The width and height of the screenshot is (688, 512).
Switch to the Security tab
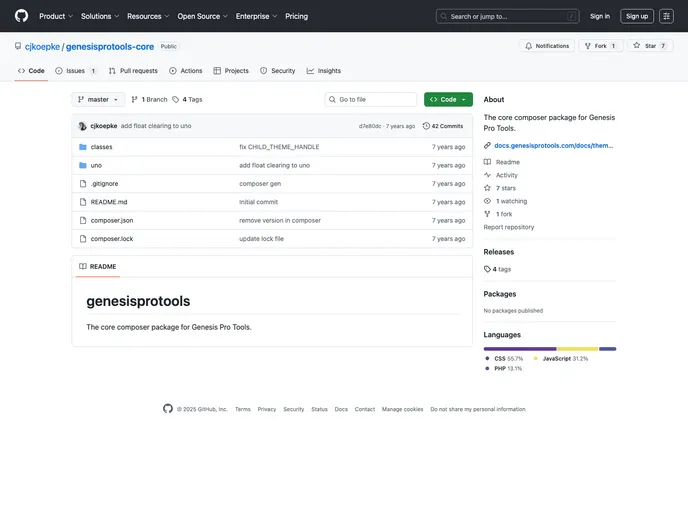pyautogui.click(x=277, y=71)
